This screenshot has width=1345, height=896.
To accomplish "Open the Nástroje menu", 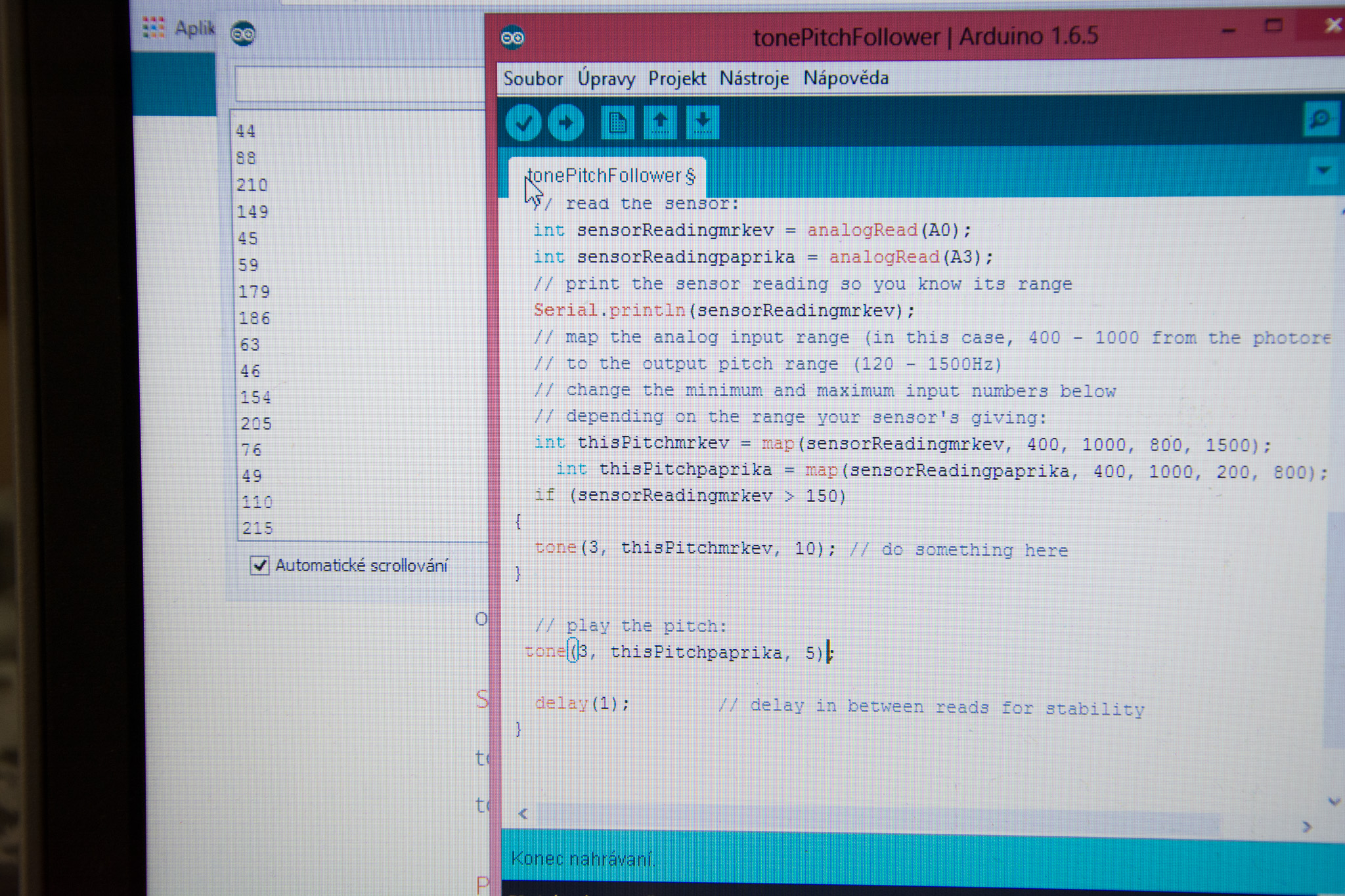I will 754,79.
